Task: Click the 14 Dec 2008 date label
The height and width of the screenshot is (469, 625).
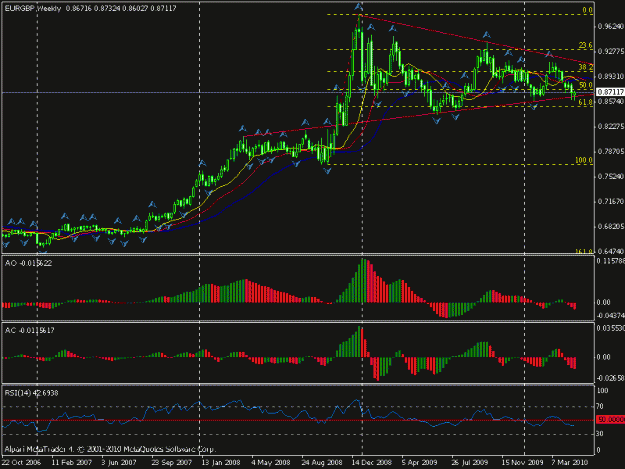Action: (371, 463)
